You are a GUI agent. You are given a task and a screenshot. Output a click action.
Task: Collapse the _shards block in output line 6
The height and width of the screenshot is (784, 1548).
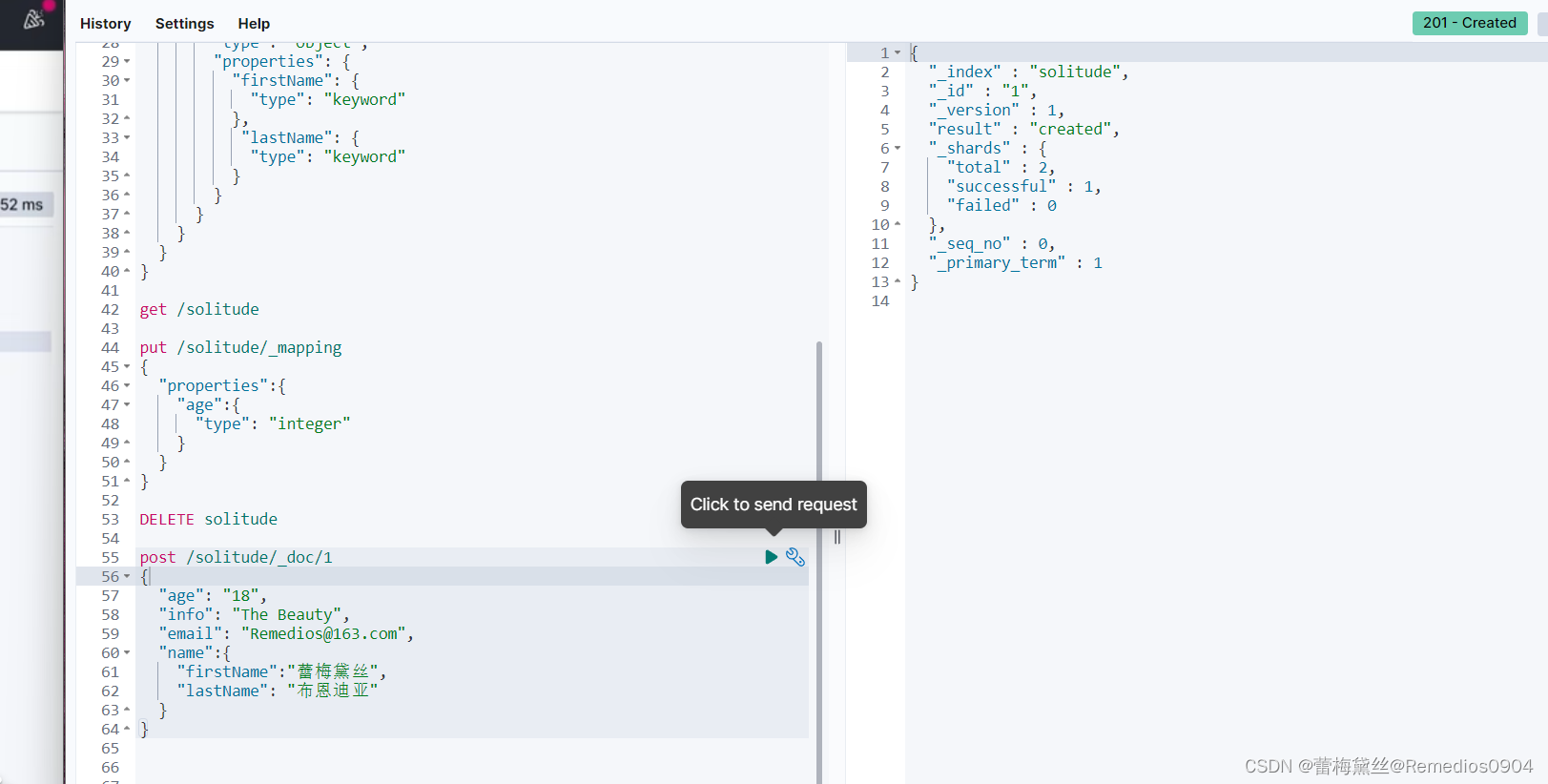[898, 149]
